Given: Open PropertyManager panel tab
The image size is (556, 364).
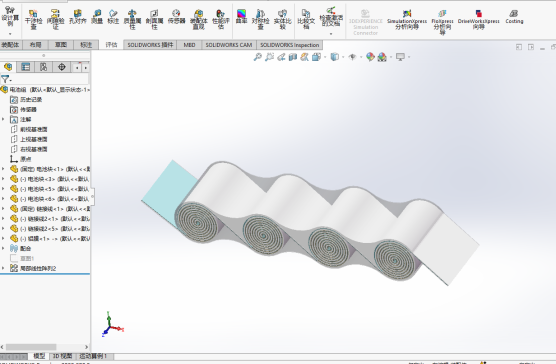Looking at the screenshot, I should coord(26,67).
